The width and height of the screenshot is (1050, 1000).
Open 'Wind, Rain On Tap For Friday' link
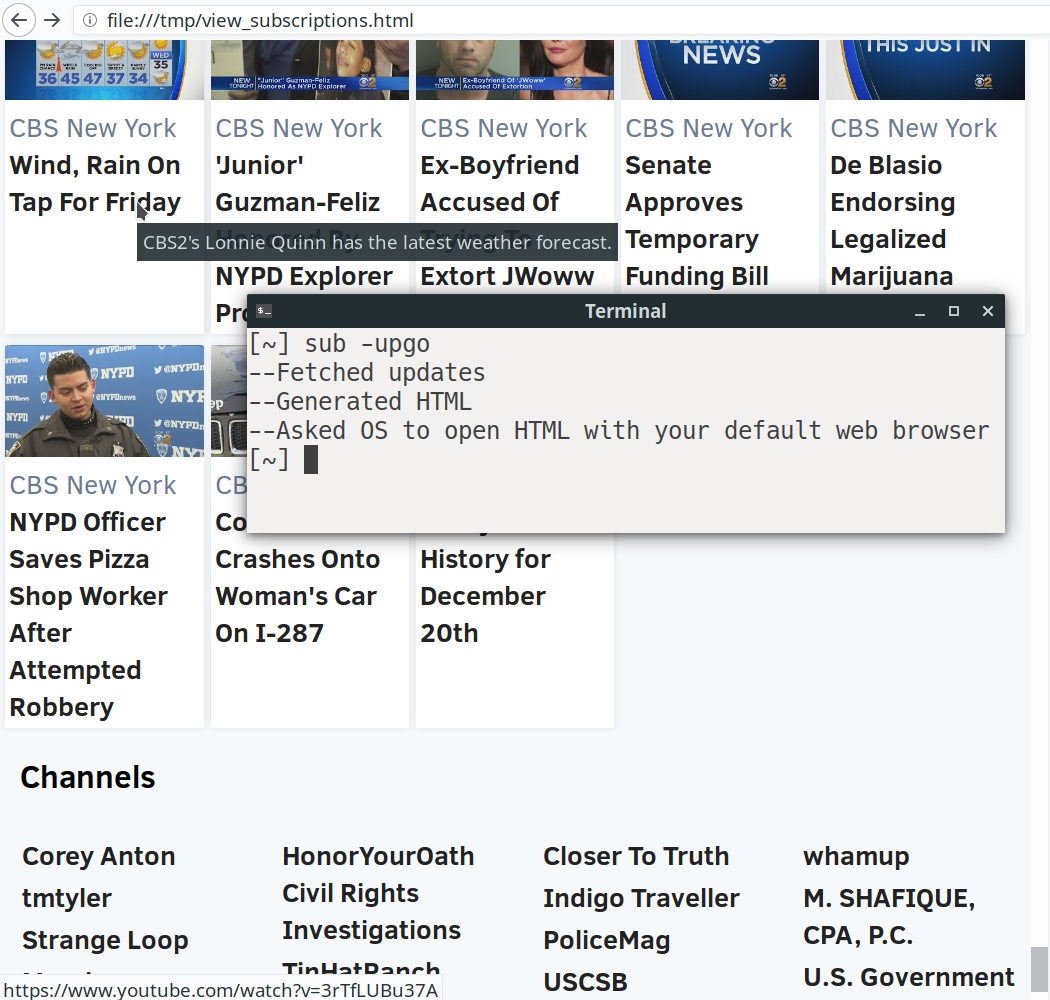(x=95, y=184)
